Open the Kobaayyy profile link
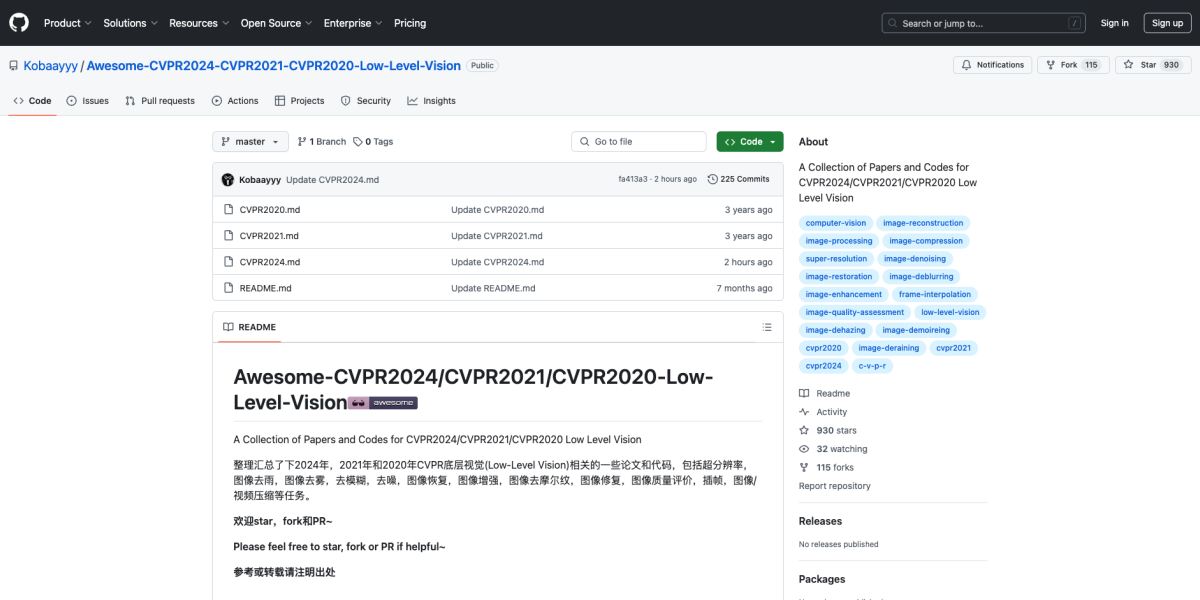1200x600 pixels. point(50,65)
